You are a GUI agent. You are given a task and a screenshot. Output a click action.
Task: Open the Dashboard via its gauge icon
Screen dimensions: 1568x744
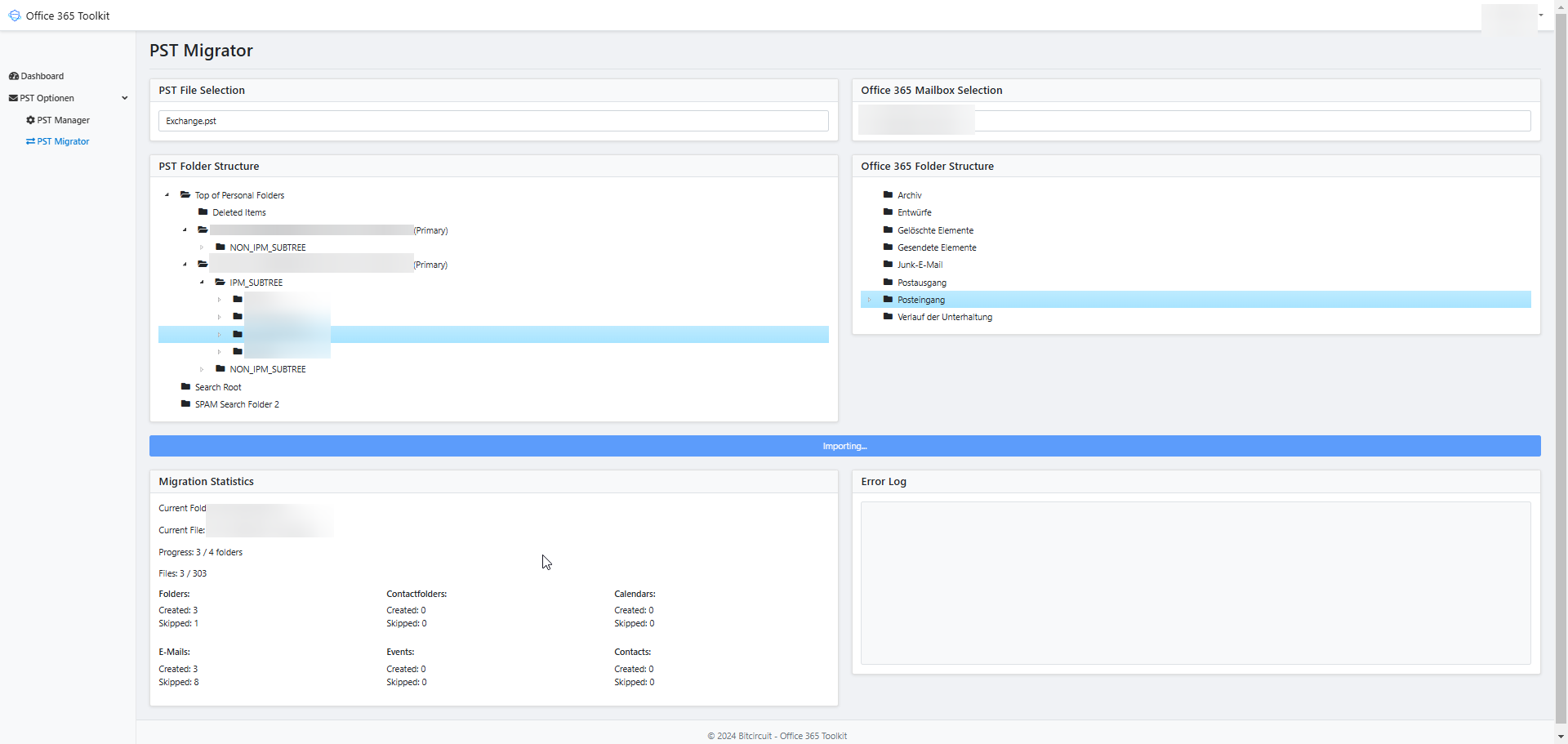(x=14, y=76)
